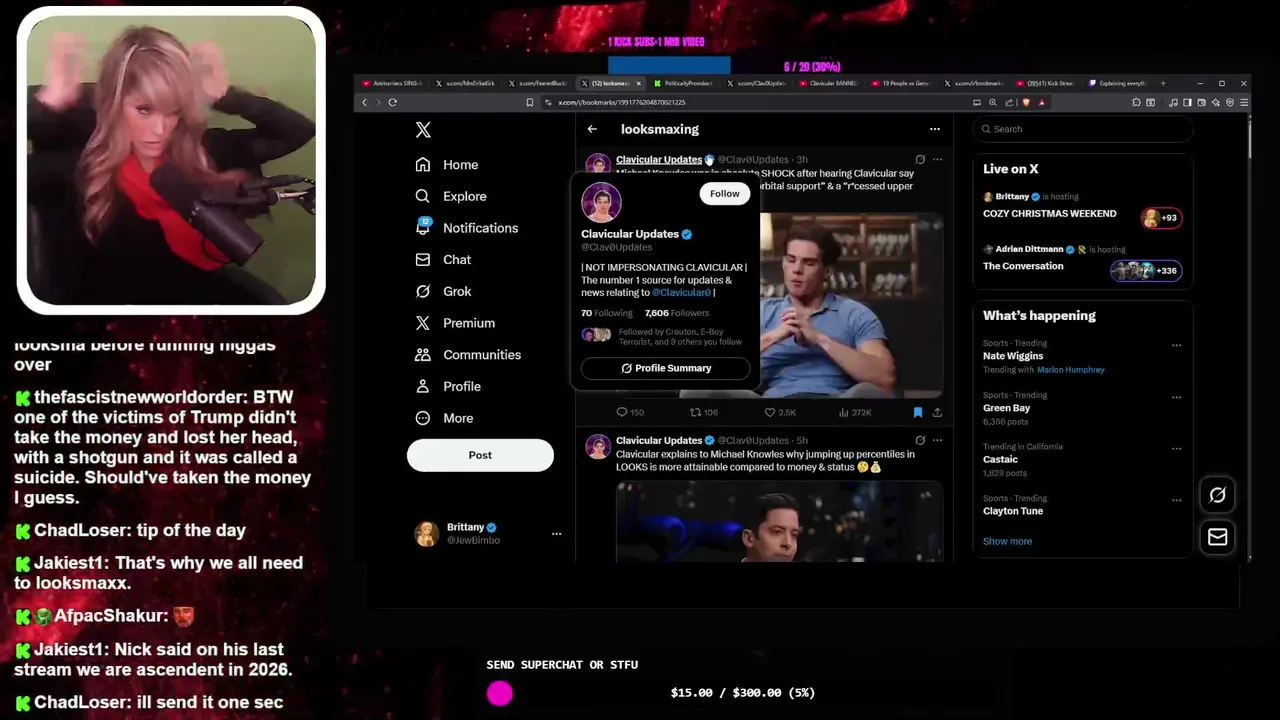Click the 70 Following count
This screenshot has width=1280, height=720.
point(606,313)
